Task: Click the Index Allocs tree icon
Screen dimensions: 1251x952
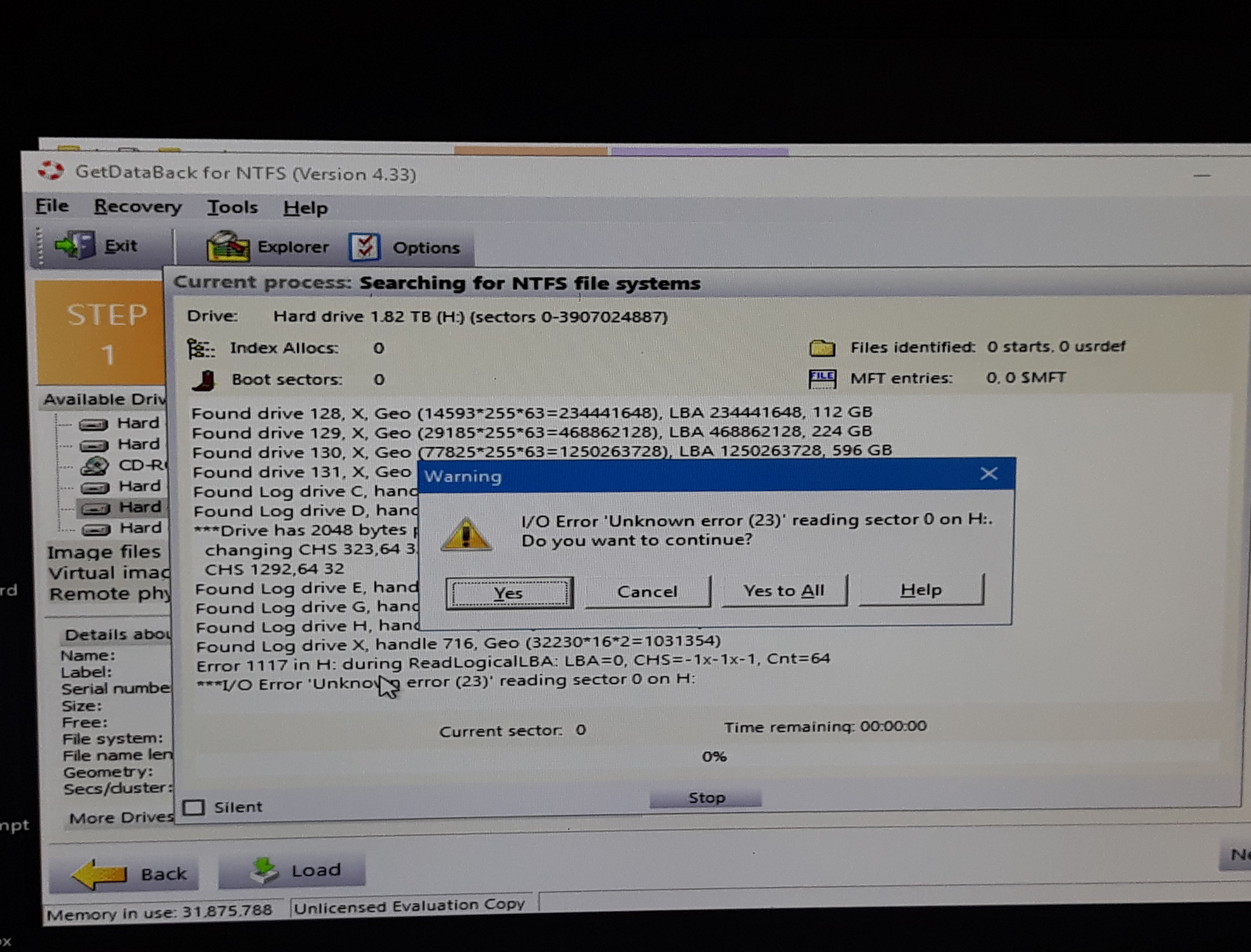Action: [x=201, y=349]
